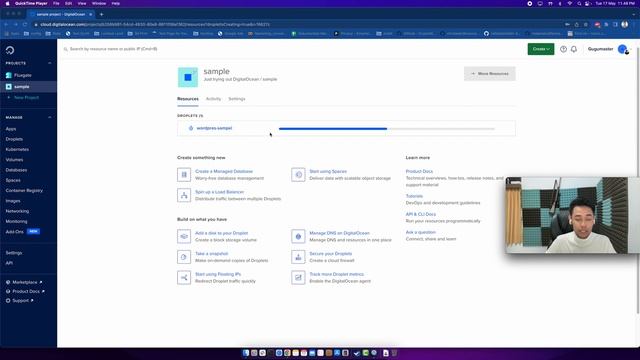The height and width of the screenshot is (360, 640).
Task: Click the search magnifier icon
Action: [65, 49]
